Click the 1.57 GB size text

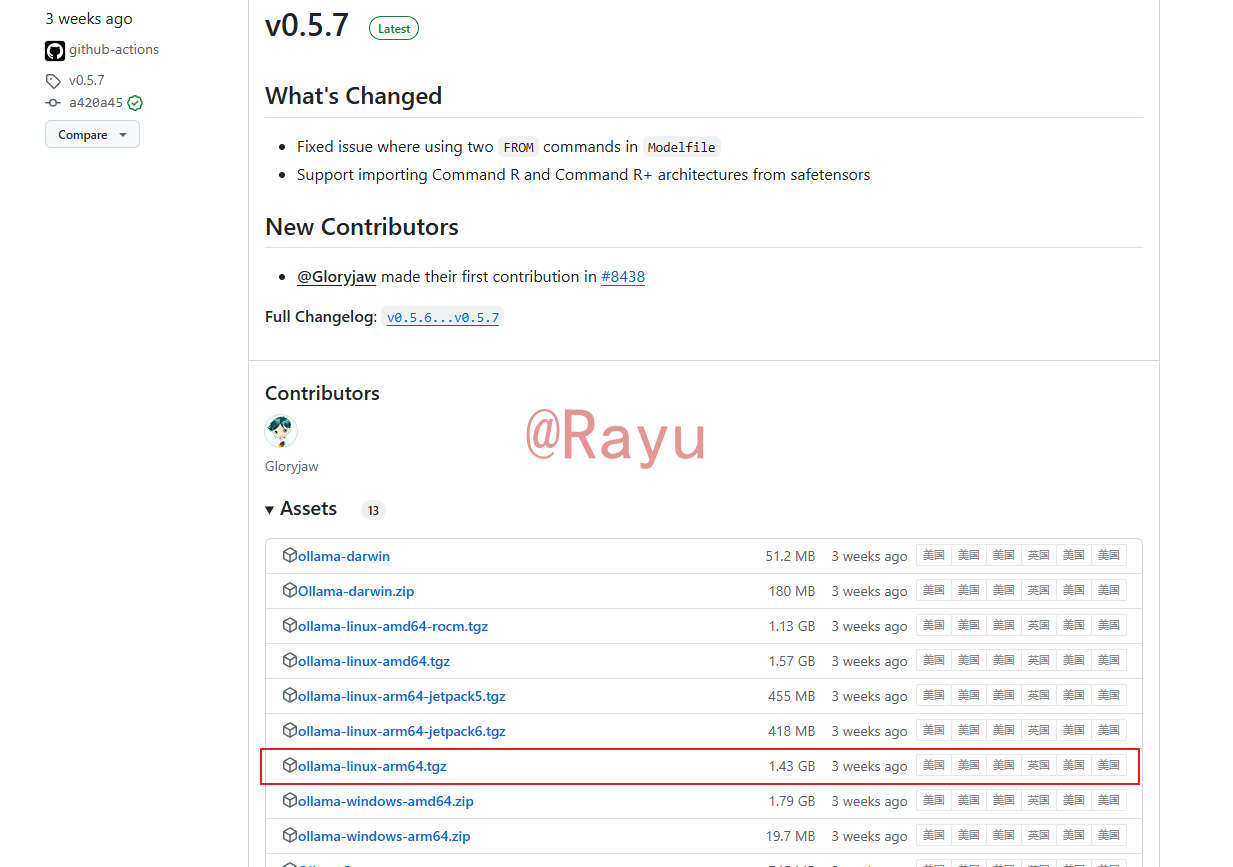click(x=792, y=661)
